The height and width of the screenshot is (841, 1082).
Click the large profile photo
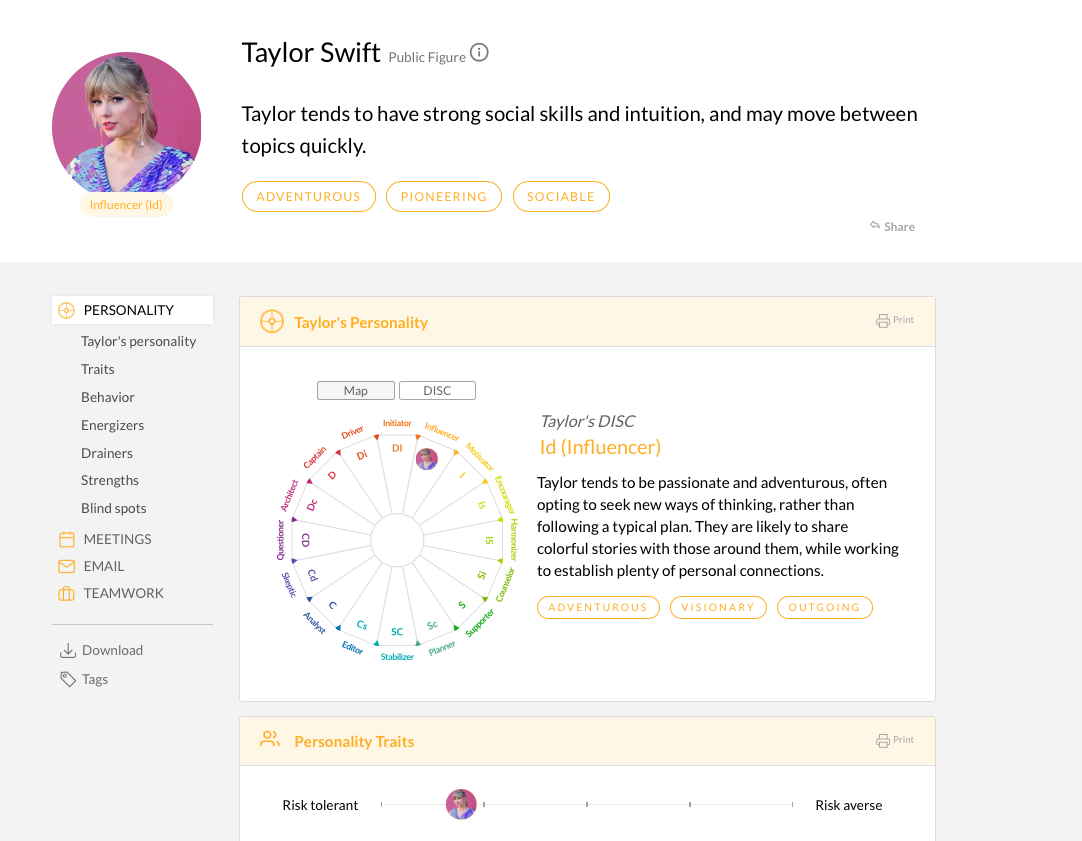point(127,125)
